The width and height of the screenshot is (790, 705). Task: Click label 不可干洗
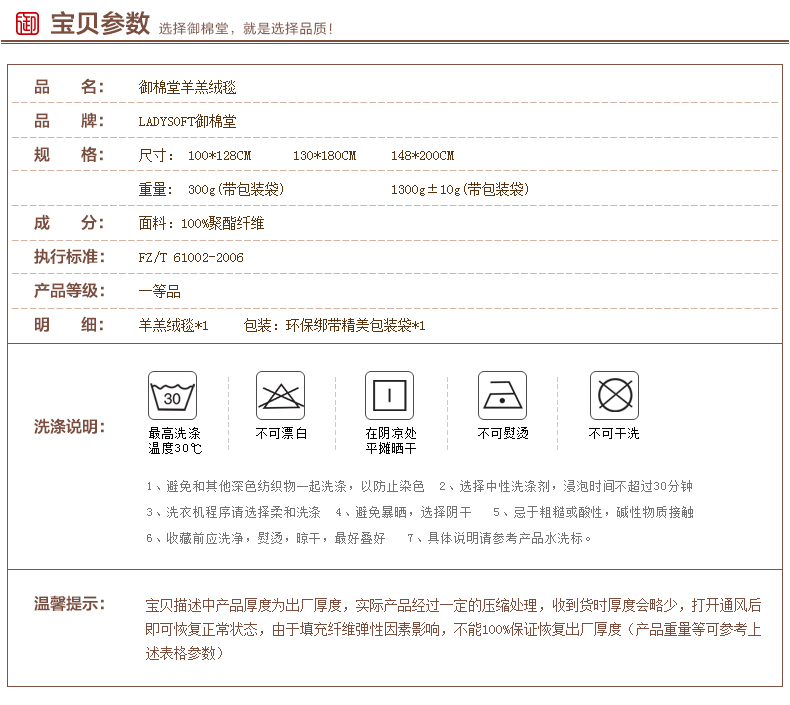(614, 433)
